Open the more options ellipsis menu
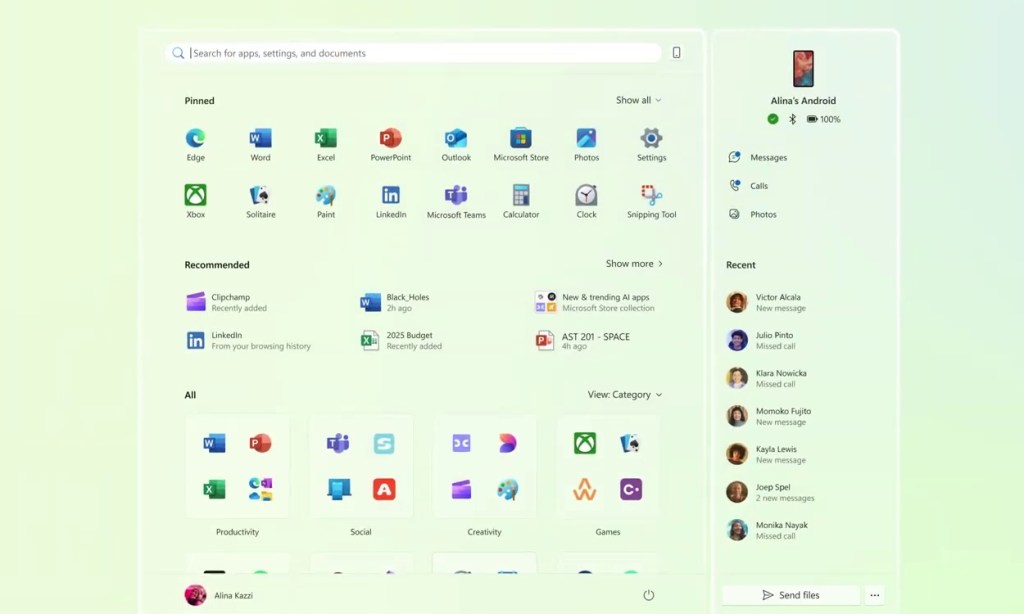 pyautogui.click(x=874, y=595)
